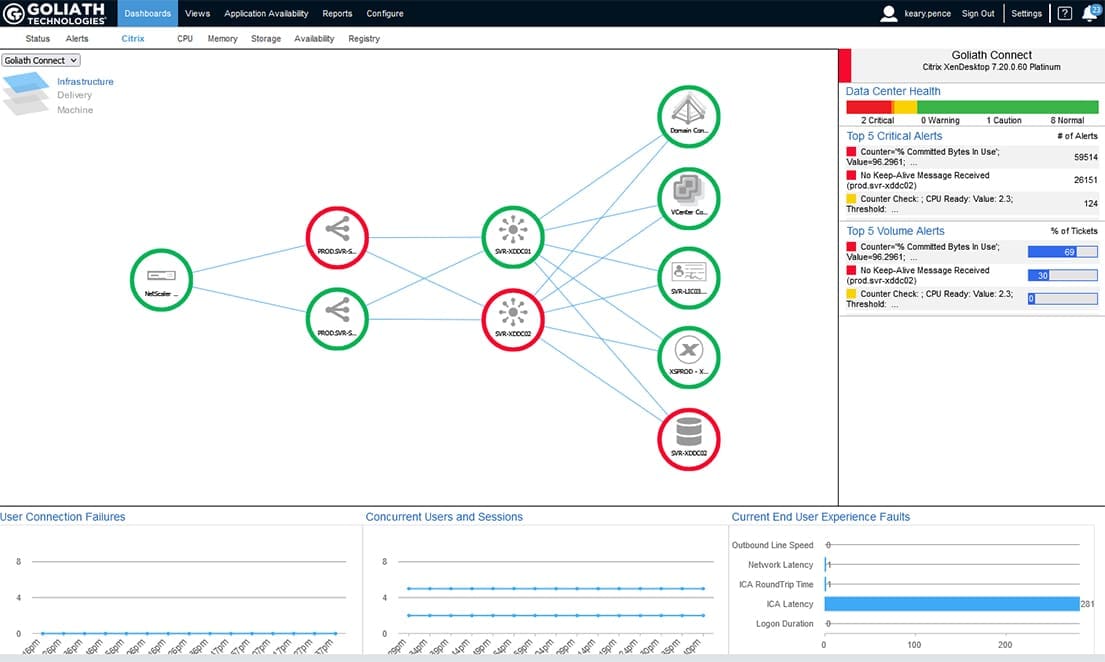Enable the Infrastructure layer view
Image resolution: width=1105 pixels, height=662 pixels.
pyautogui.click(x=86, y=81)
